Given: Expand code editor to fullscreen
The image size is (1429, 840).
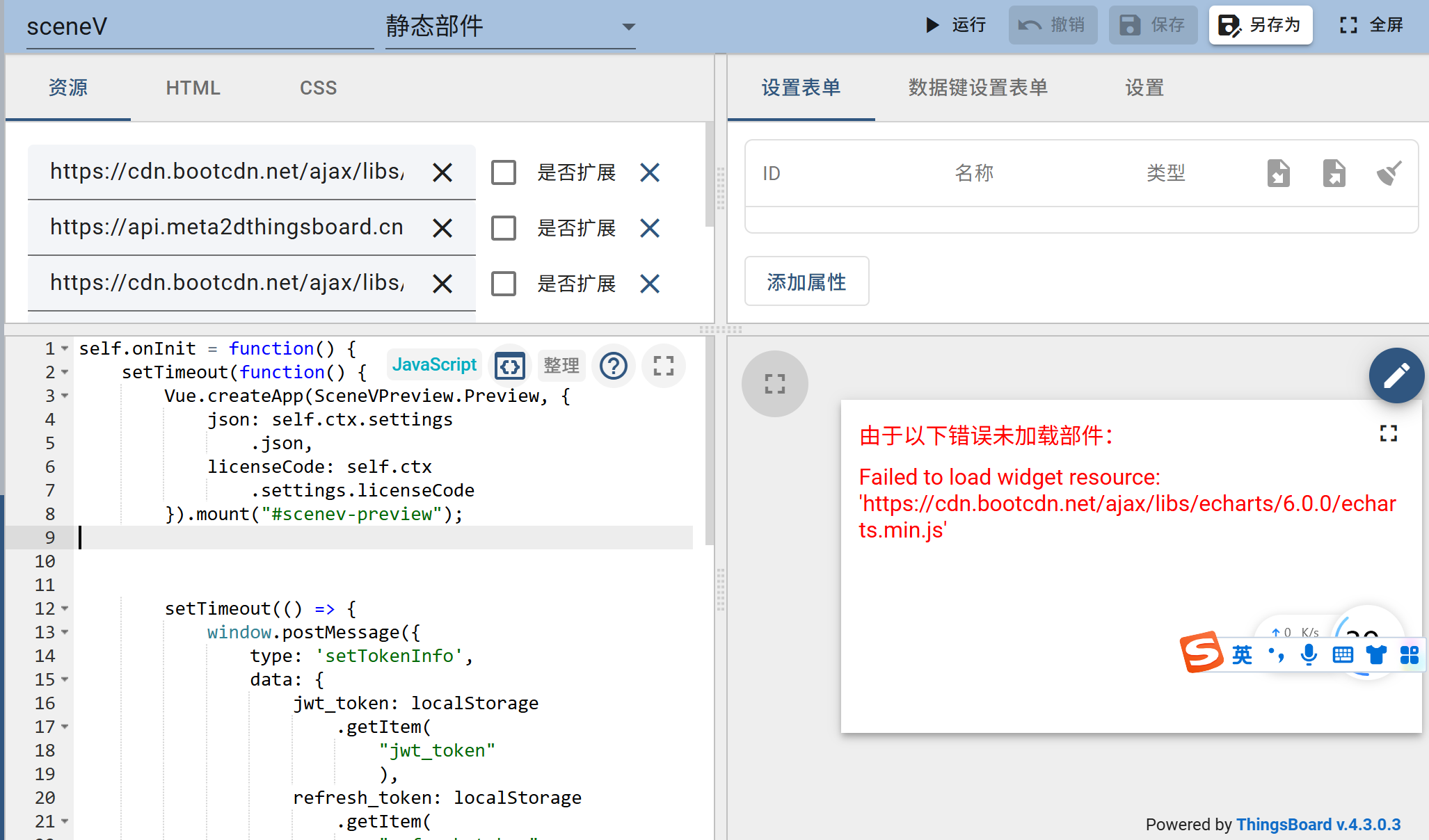Looking at the screenshot, I should (663, 366).
